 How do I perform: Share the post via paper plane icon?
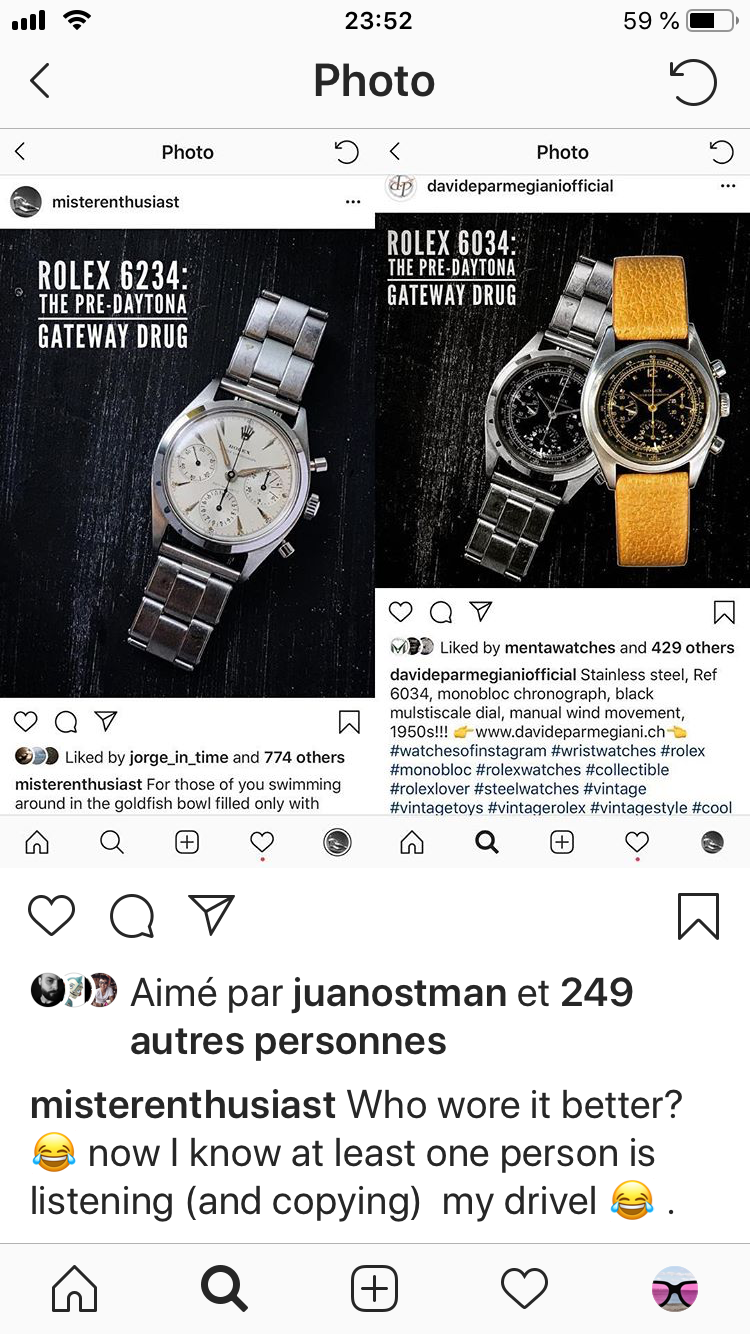coord(211,915)
